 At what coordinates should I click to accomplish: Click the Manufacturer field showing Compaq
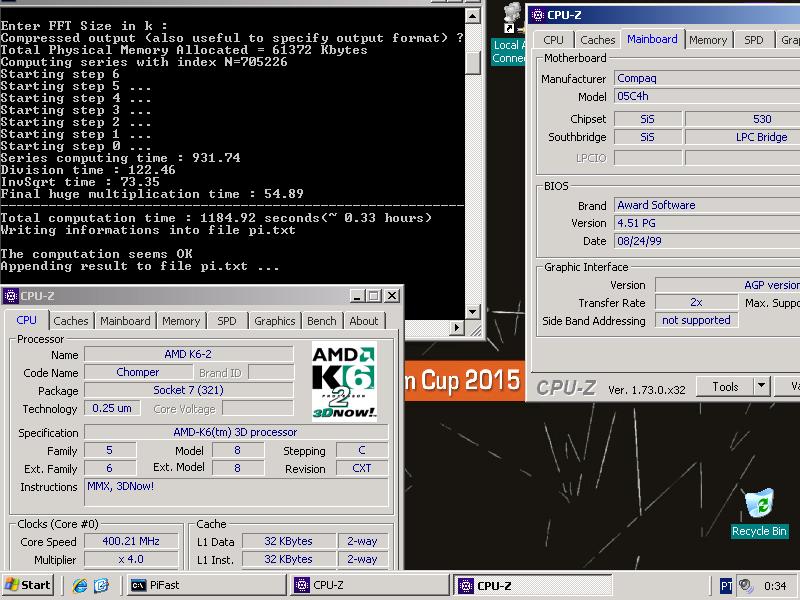point(707,79)
